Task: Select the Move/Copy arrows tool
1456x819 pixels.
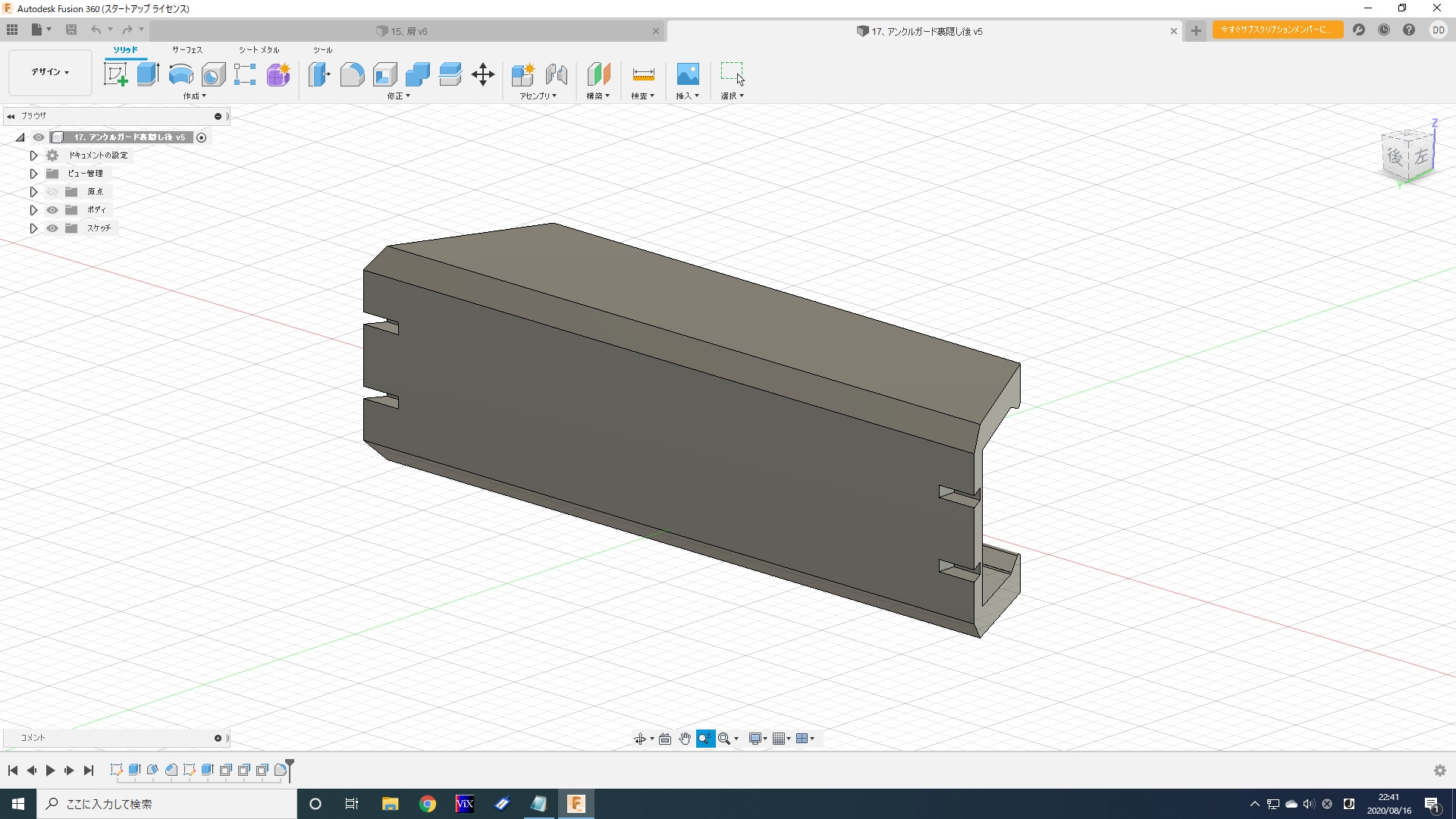Action: (483, 74)
